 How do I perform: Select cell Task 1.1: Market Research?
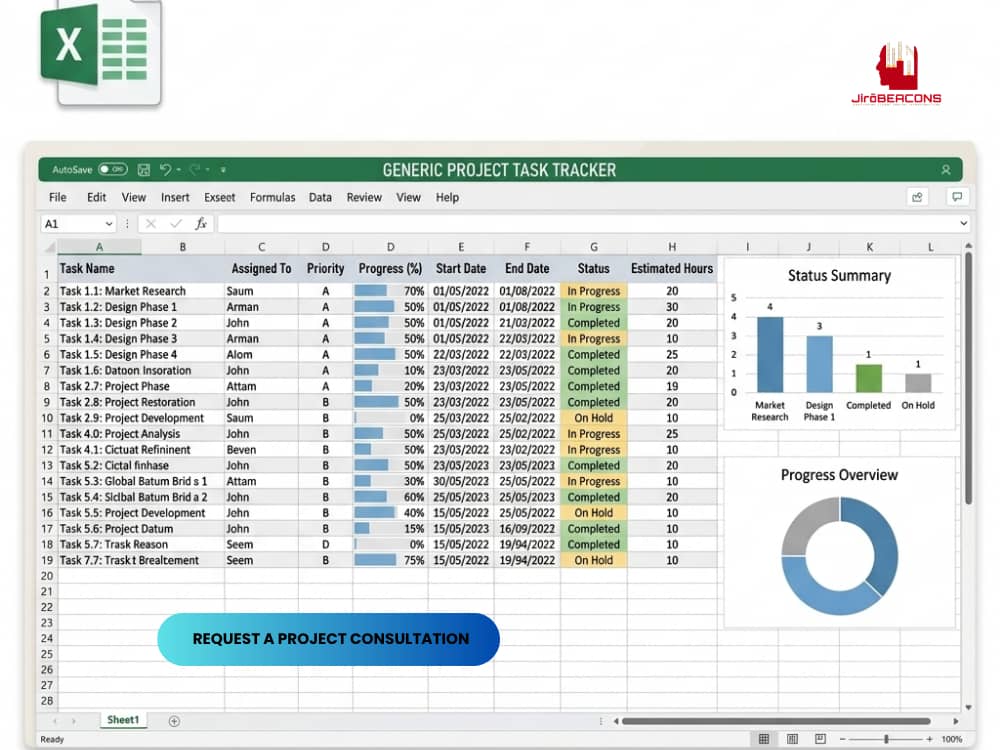[141, 291]
